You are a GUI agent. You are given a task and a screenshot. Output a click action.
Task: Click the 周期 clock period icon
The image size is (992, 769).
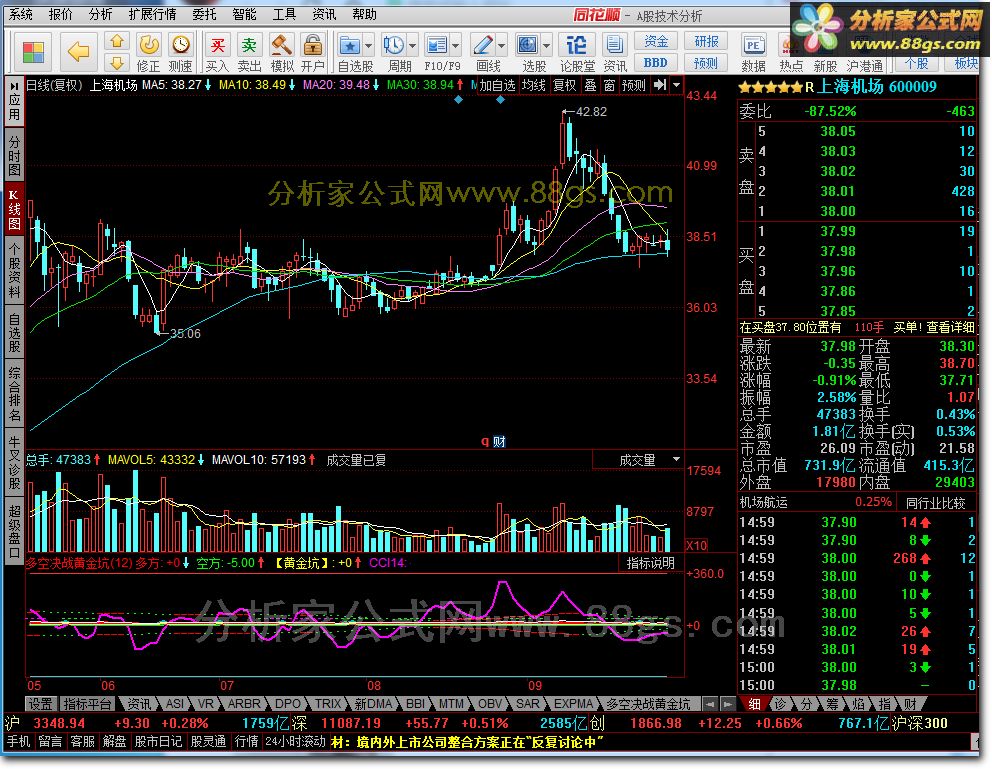click(x=394, y=45)
